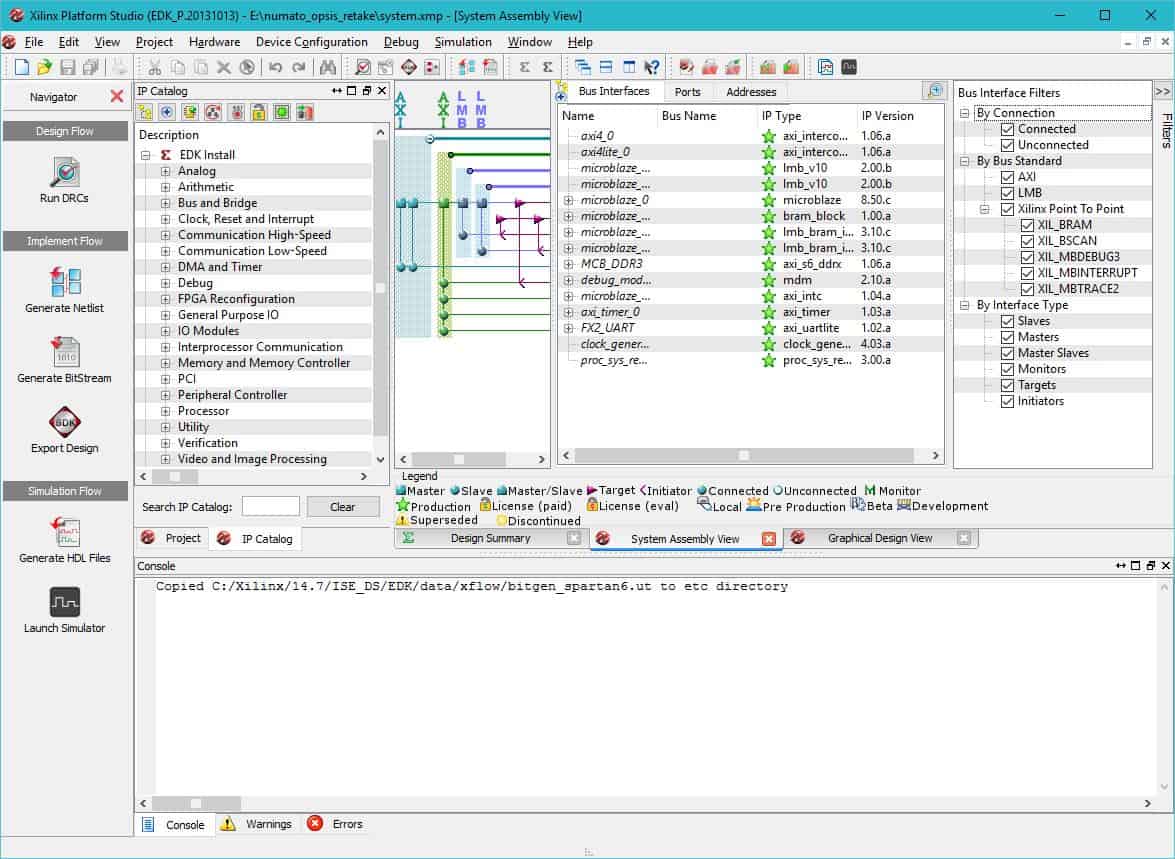The image size is (1175, 859).
Task: Click the binoculars Find icon
Action: coord(328,67)
